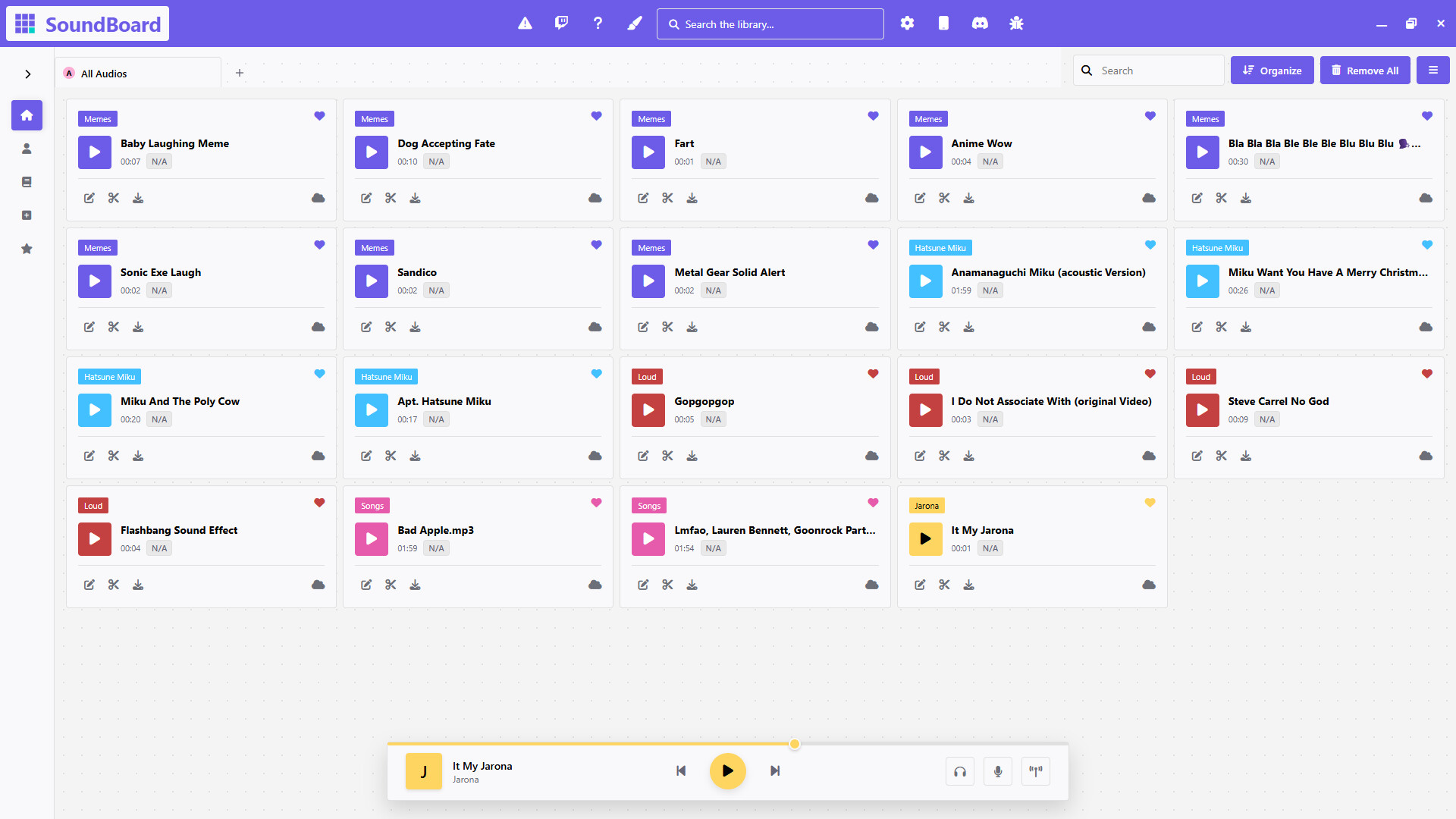Open settings gear in the header
The height and width of the screenshot is (819, 1456).
(x=907, y=24)
